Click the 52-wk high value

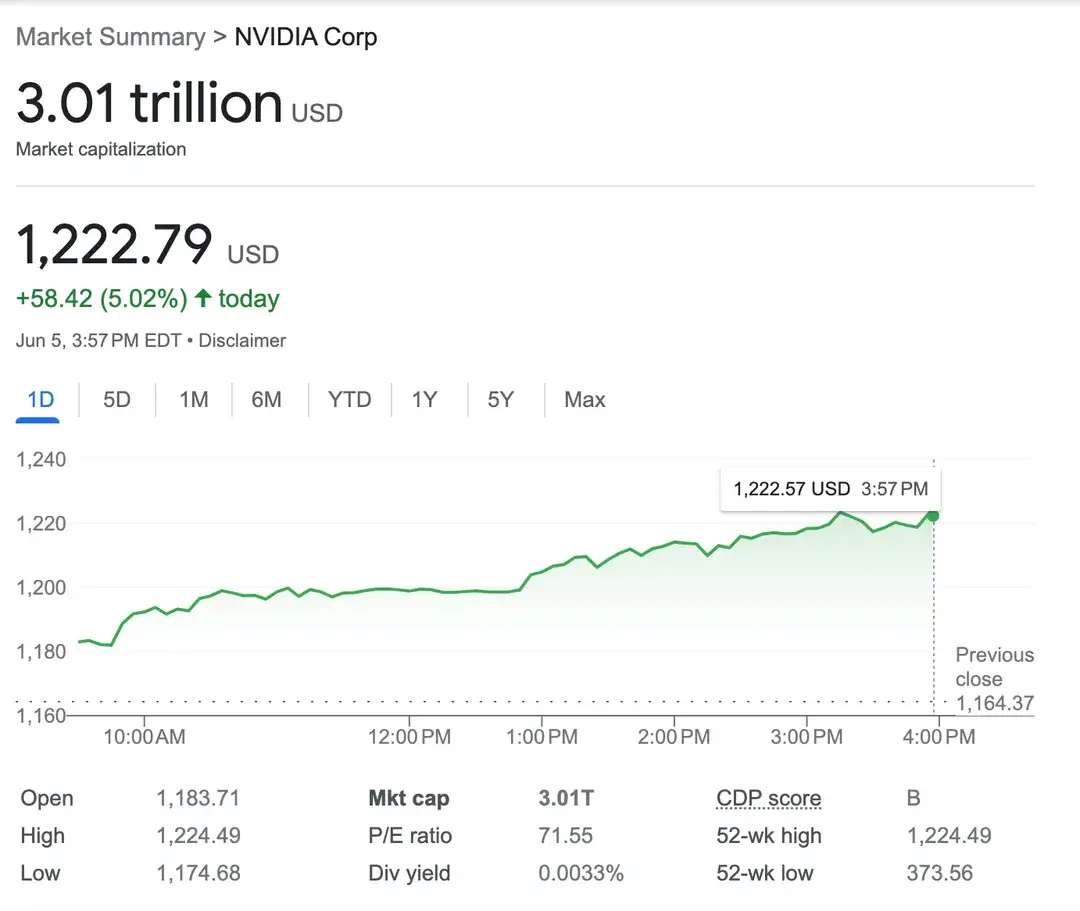[x=948, y=835]
